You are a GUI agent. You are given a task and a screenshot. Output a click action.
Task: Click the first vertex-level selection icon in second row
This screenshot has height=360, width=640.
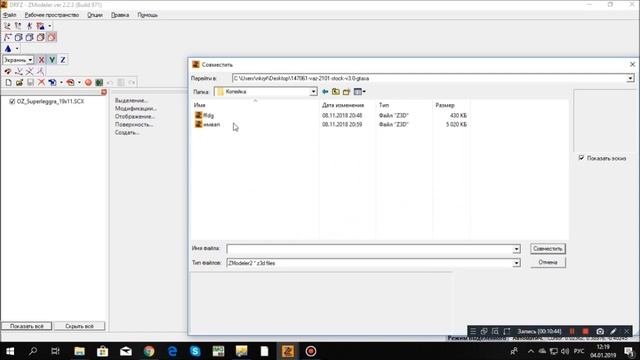(8, 37)
